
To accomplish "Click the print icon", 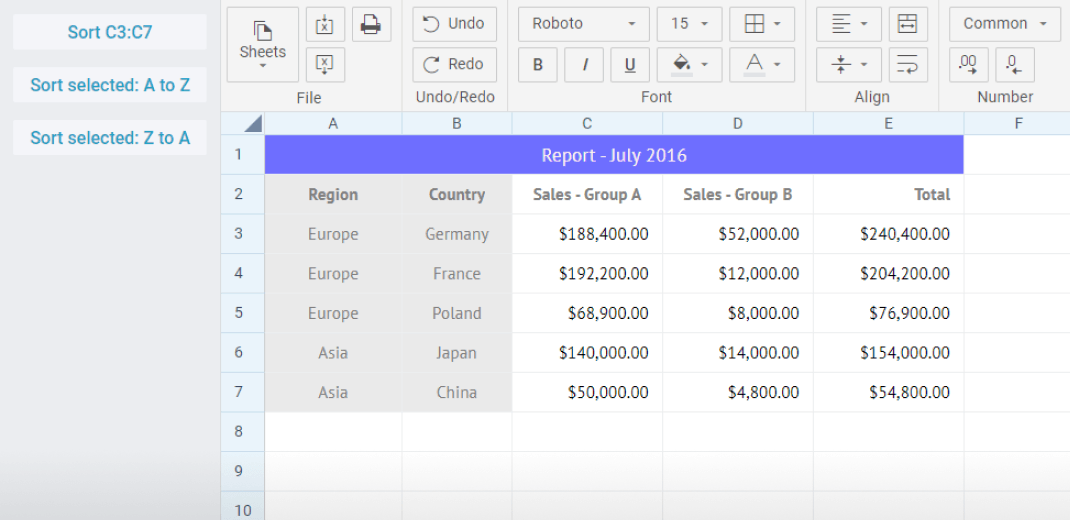I will [x=371, y=25].
